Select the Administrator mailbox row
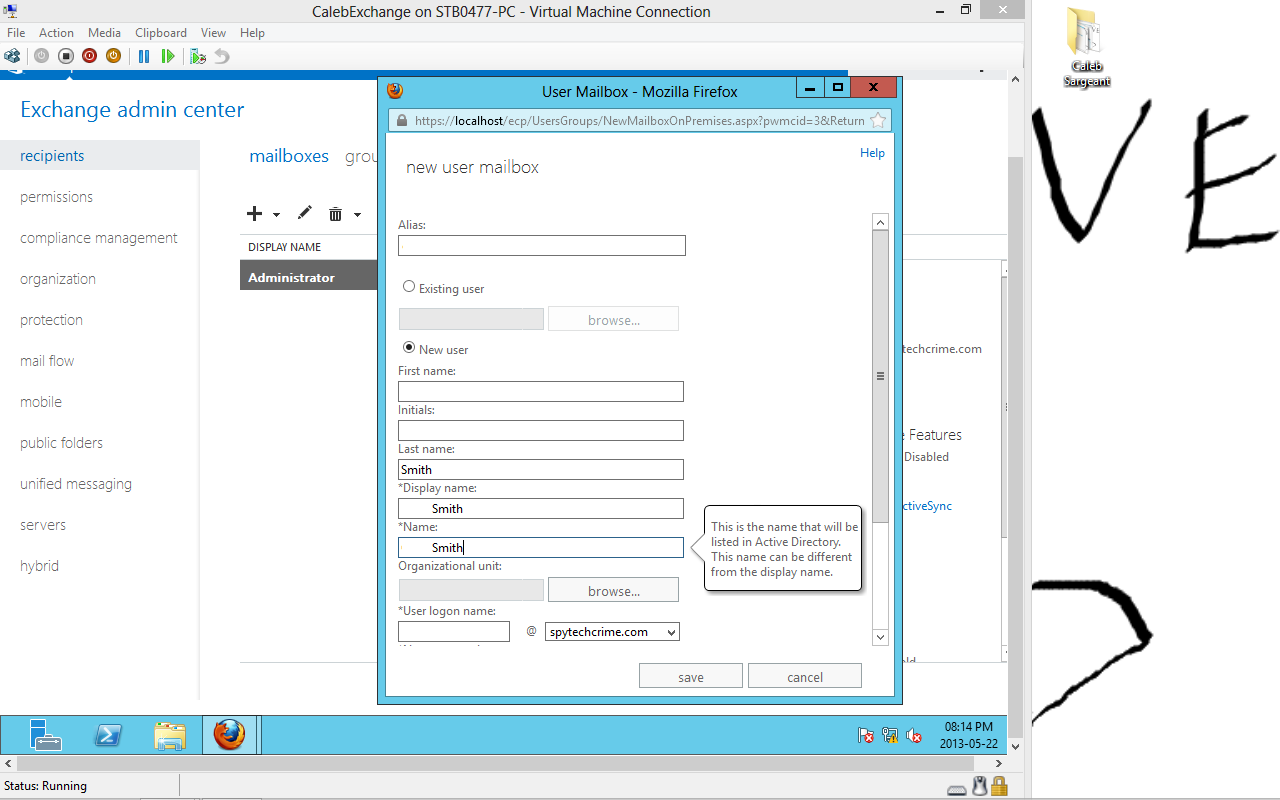1280x800 pixels. [x=309, y=277]
